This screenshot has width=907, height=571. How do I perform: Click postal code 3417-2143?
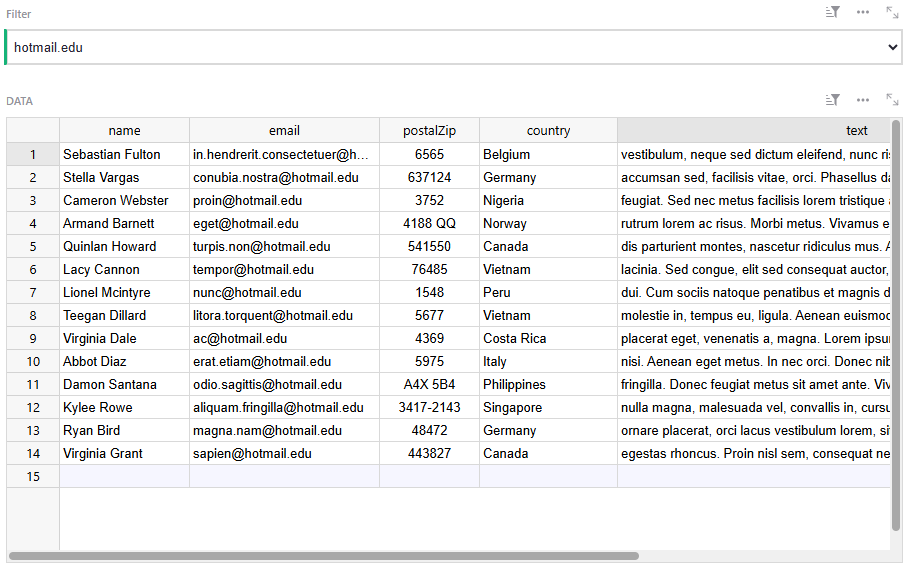click(x=429, y=407)
